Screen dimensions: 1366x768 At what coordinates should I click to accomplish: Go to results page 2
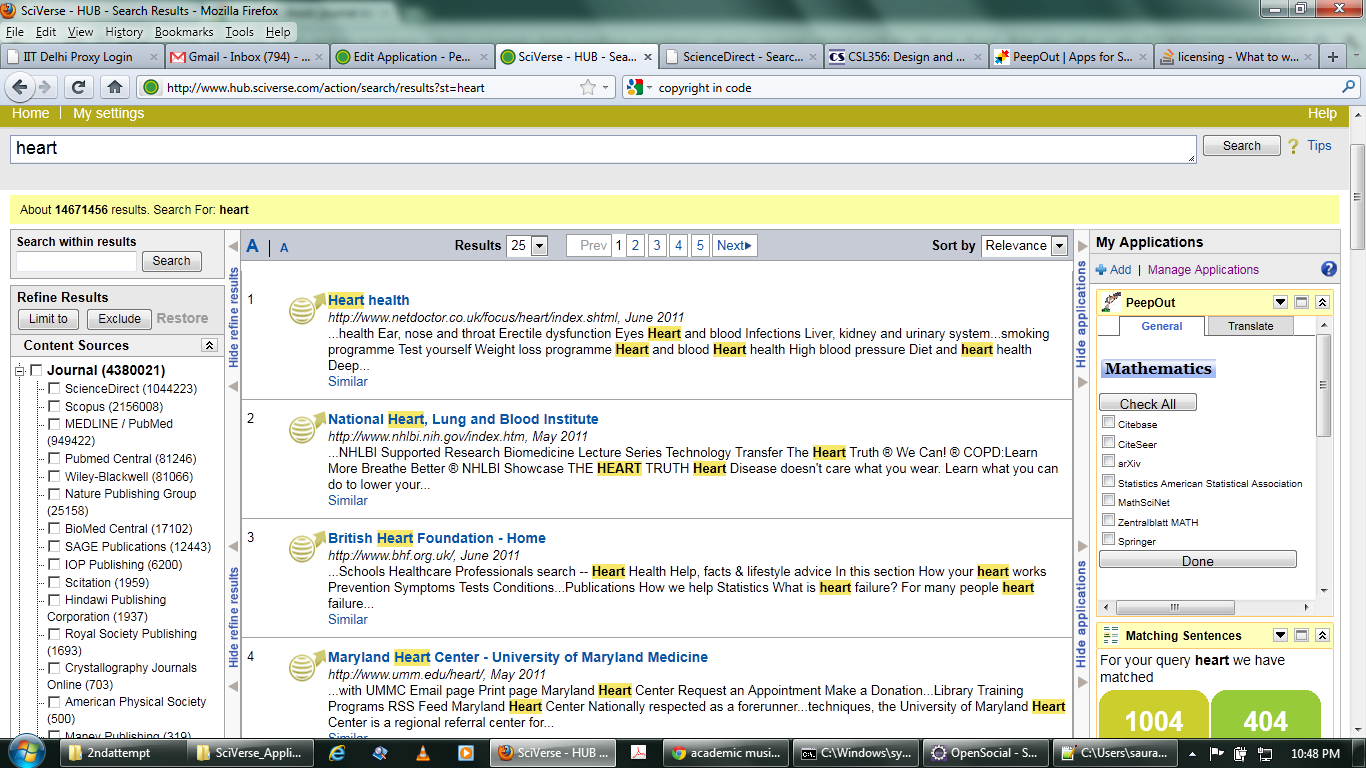635,246
